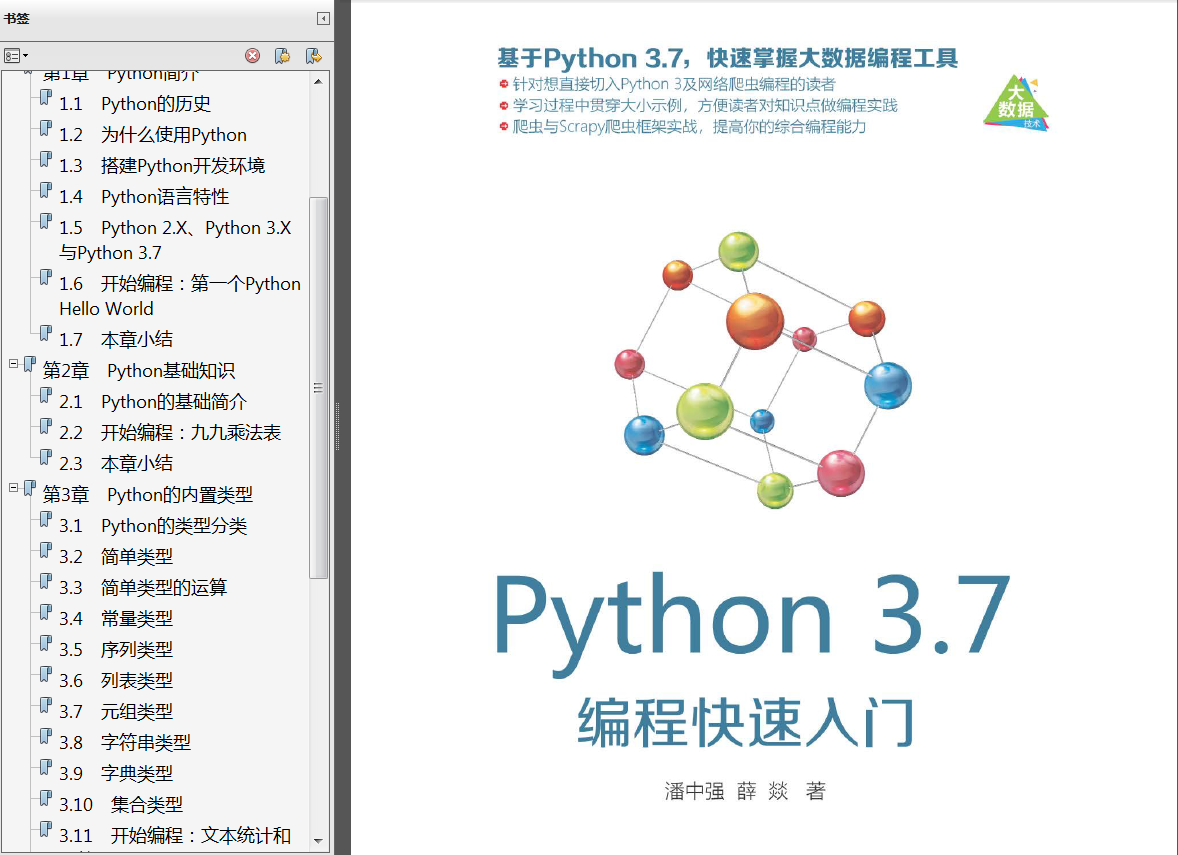Select bookmark 1.6 开始编程：第一个Python Hello World

coord(180,296)
